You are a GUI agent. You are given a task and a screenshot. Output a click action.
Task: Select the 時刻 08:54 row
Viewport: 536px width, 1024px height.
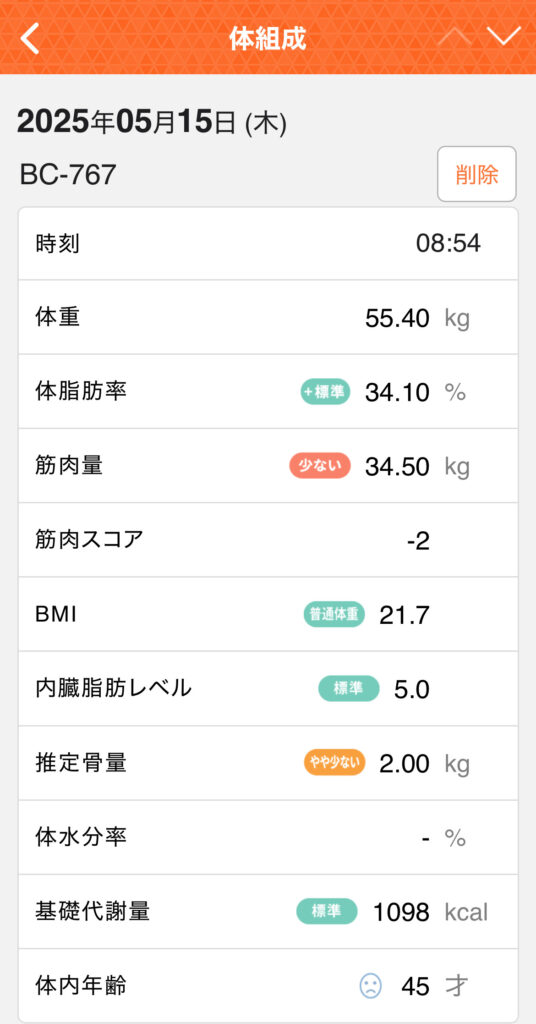coord(268,244)
